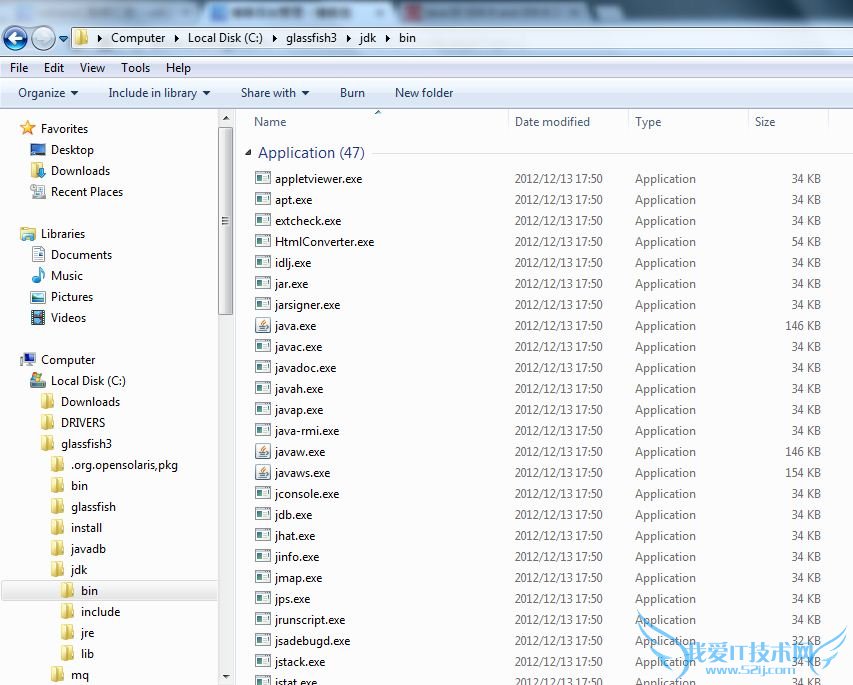Click the appletviewer.exe file icon
Viewport: 853px width, 685px height.
(263, 178)
